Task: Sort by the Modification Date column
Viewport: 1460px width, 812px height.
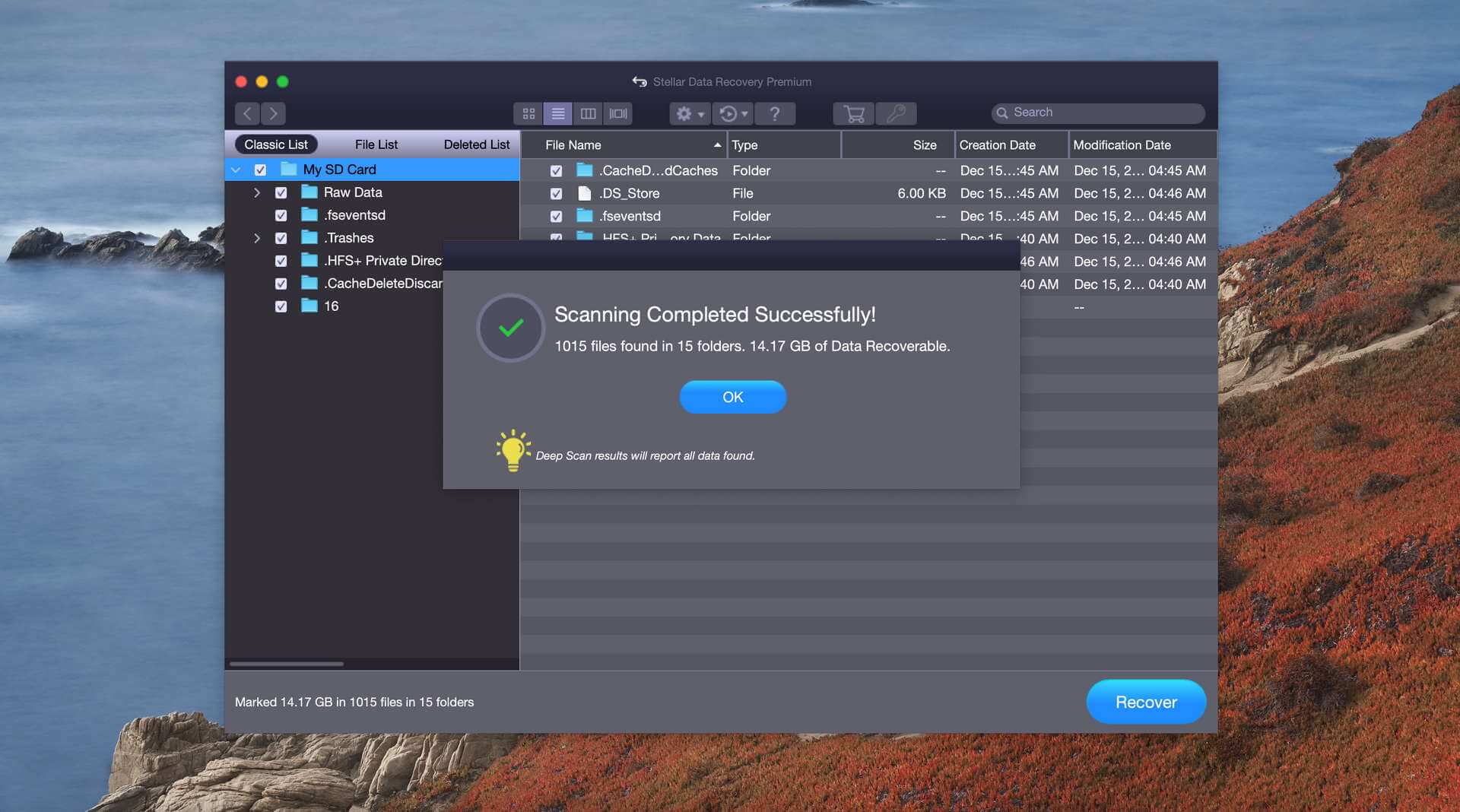Action: [x=1143, y=144]
